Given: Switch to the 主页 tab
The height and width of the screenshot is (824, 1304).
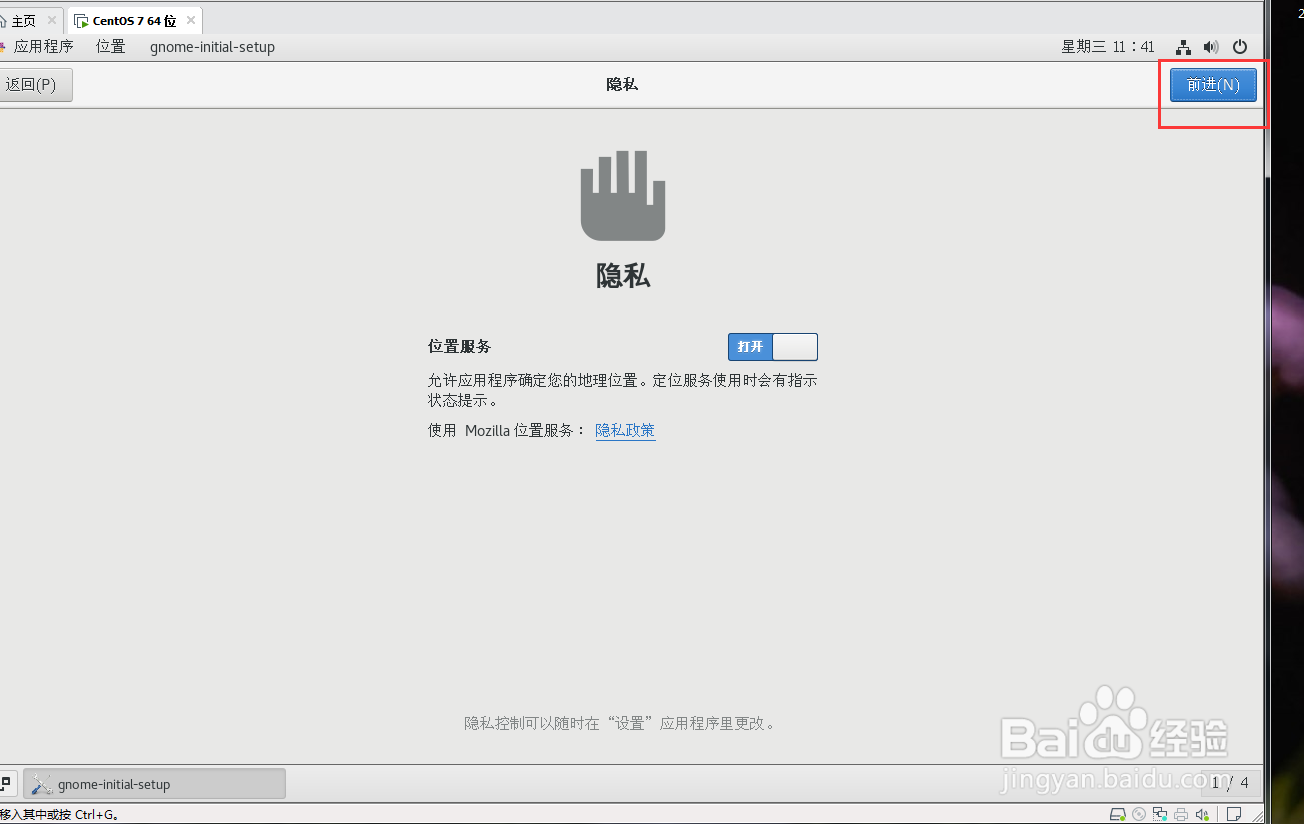Looking at the screenshot, I should coord(22,19).
